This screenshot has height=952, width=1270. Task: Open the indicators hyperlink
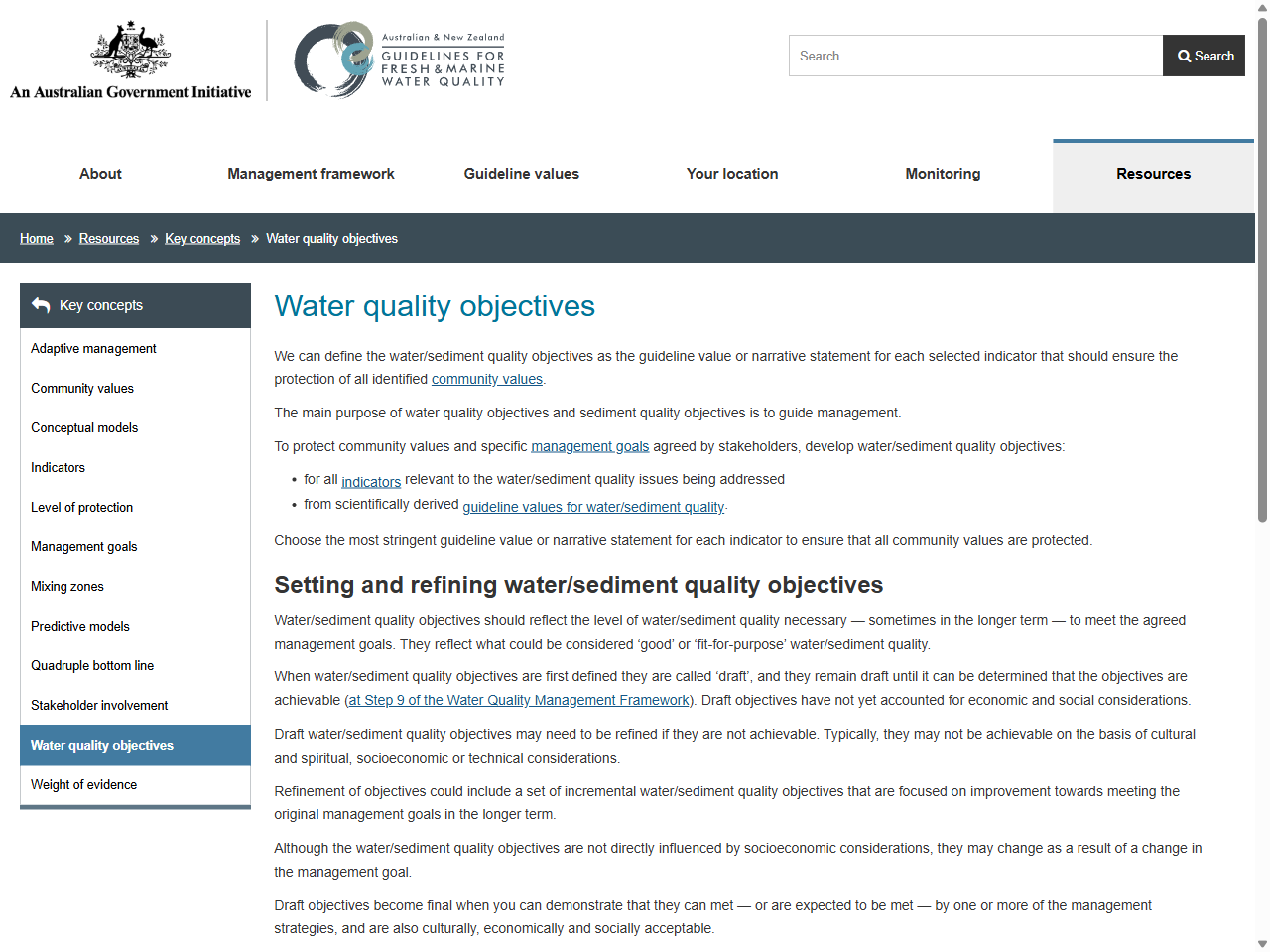(371, 481)
